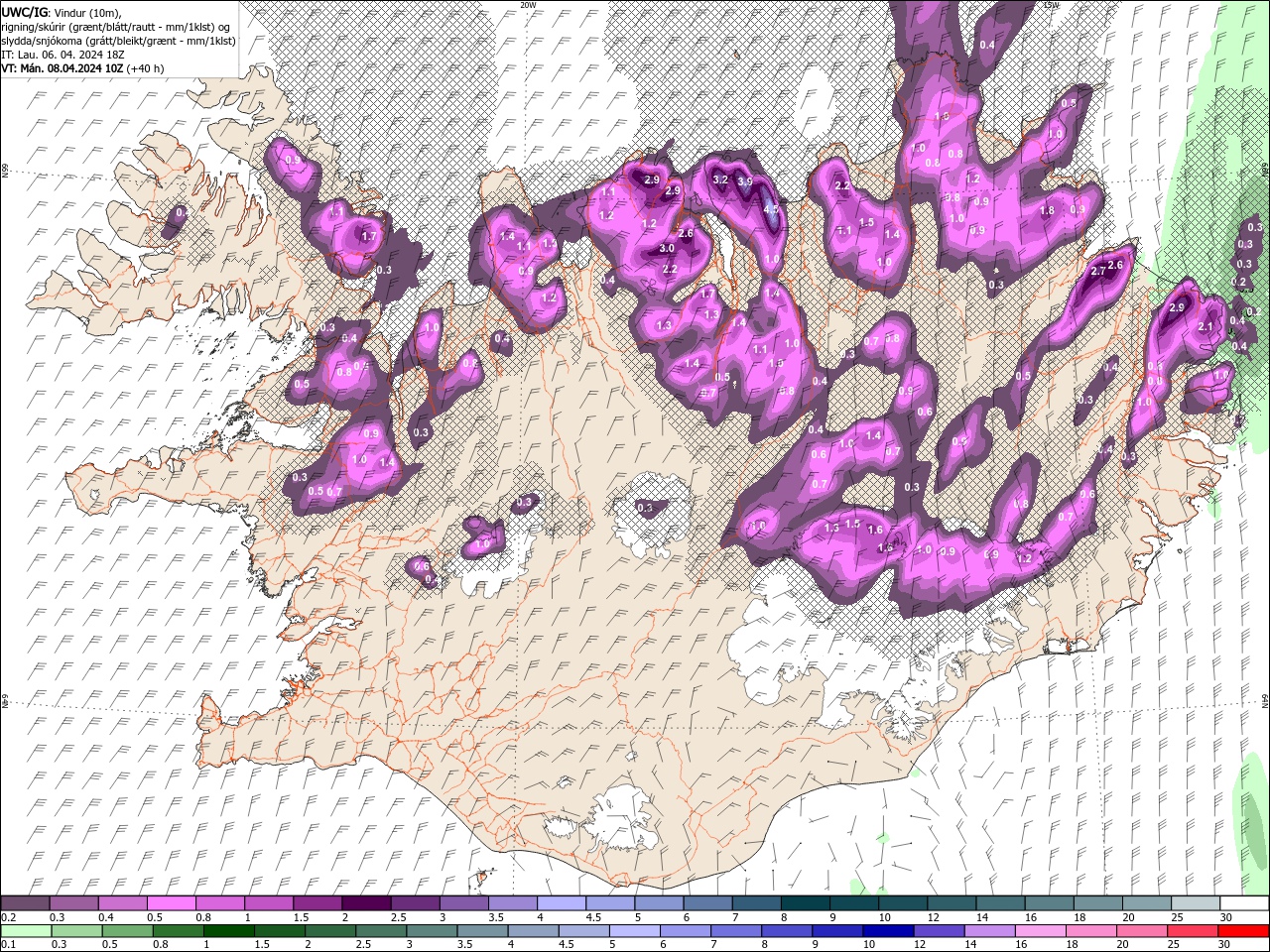Select the crimson 25 swatch in lower legend
Viewport: 1270px width, 952px height.
click(1192, 931)
